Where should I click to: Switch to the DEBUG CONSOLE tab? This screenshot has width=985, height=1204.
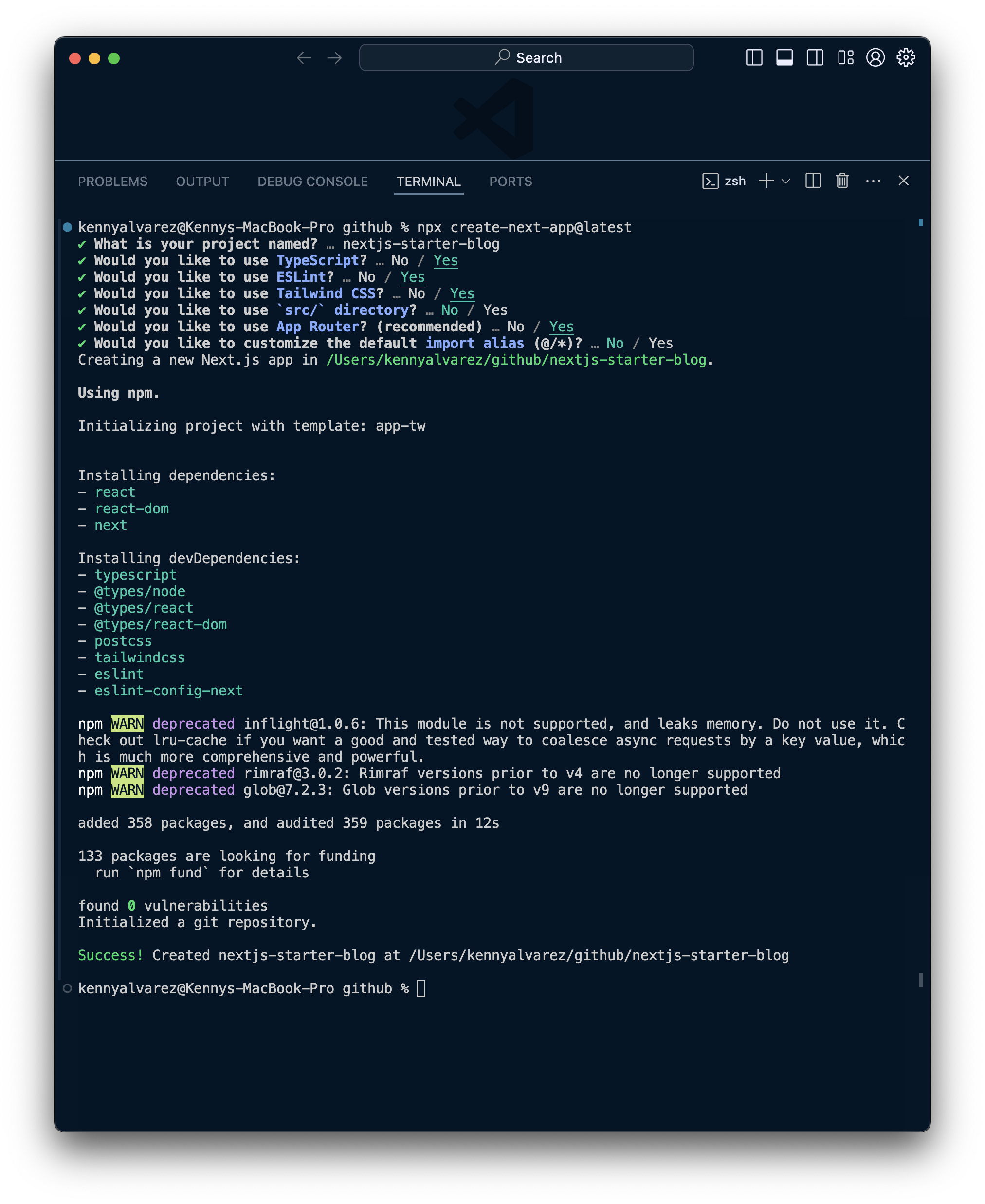point(312,182)
